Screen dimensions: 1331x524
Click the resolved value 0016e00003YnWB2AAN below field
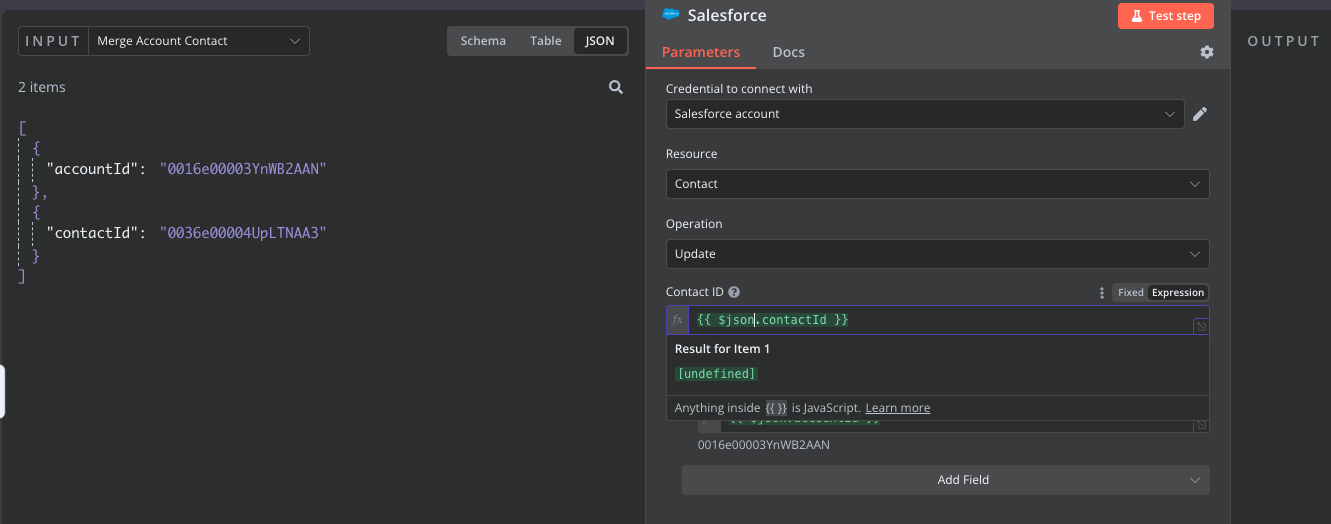click(763, 445)
